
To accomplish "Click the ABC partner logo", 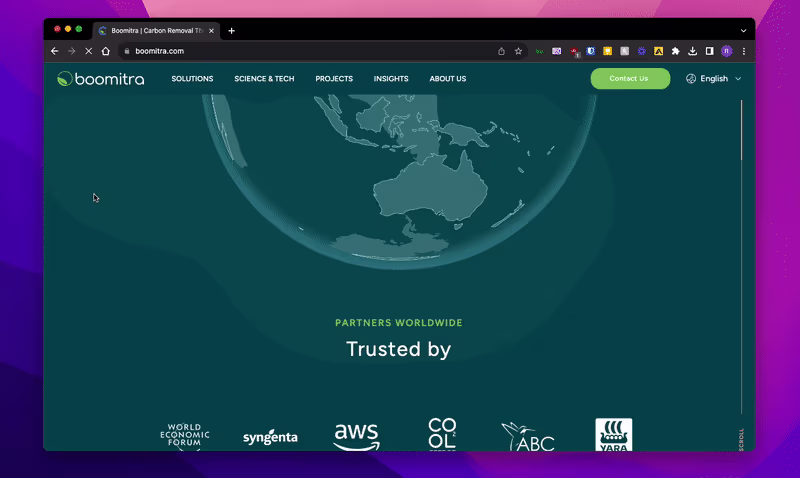I will tap(528, 437).
